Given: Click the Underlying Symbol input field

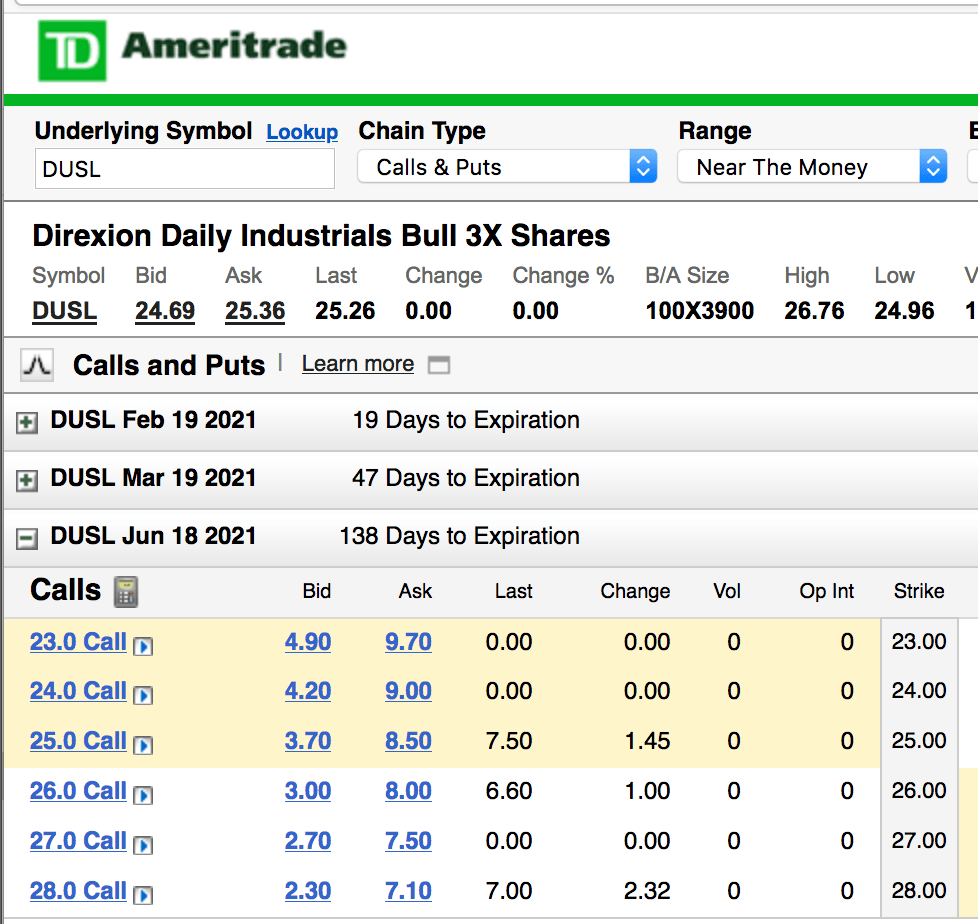Looking at the screenshot, I should point(185,168).
